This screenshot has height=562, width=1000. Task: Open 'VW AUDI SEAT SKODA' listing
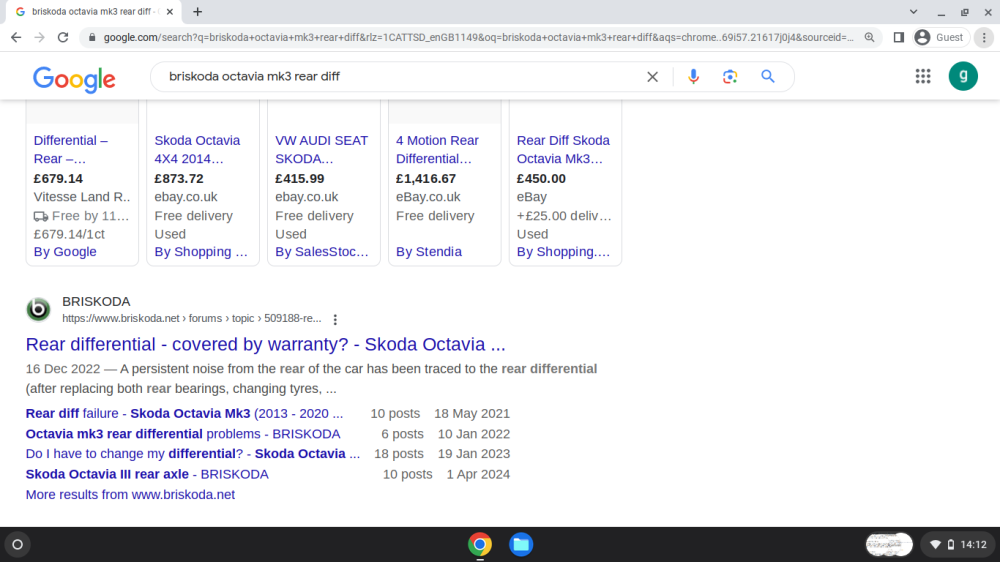(321, 149)
